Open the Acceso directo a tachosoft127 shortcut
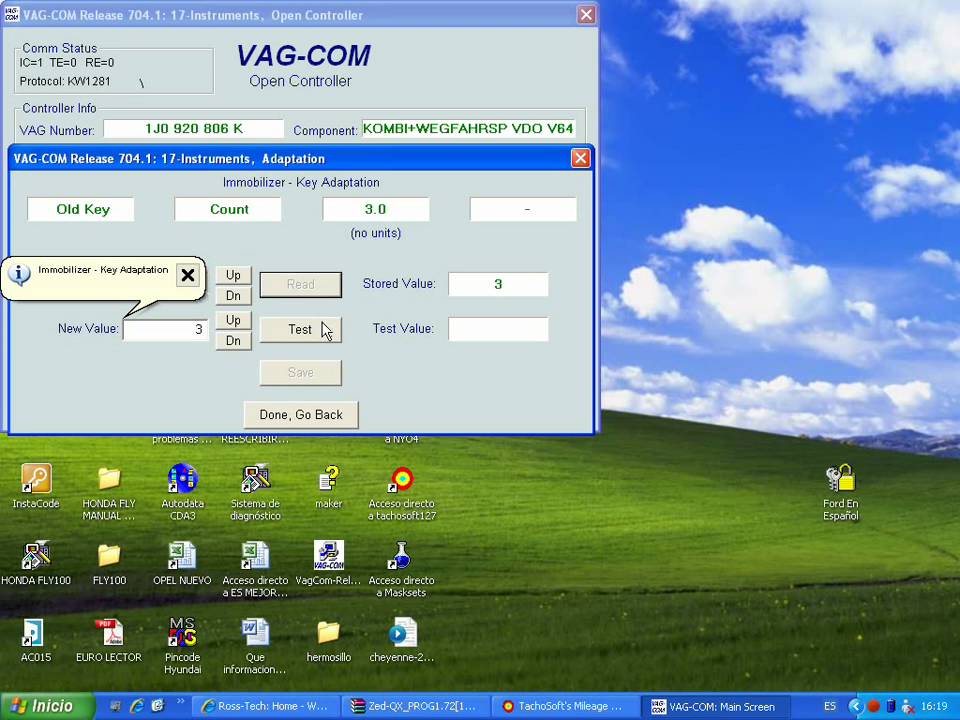960x720 pixels. coord(402,492)
